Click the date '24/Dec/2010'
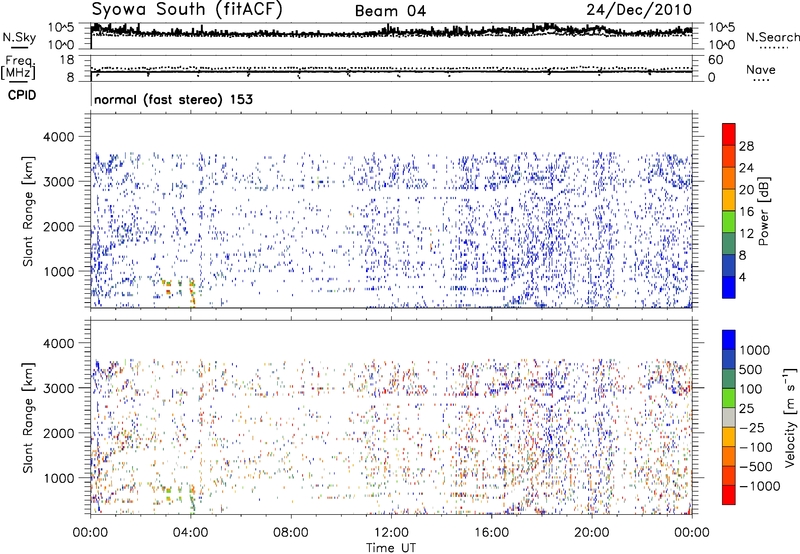This screenshot has width=800, height=554. pyautogui.click(x=639, y=10)
